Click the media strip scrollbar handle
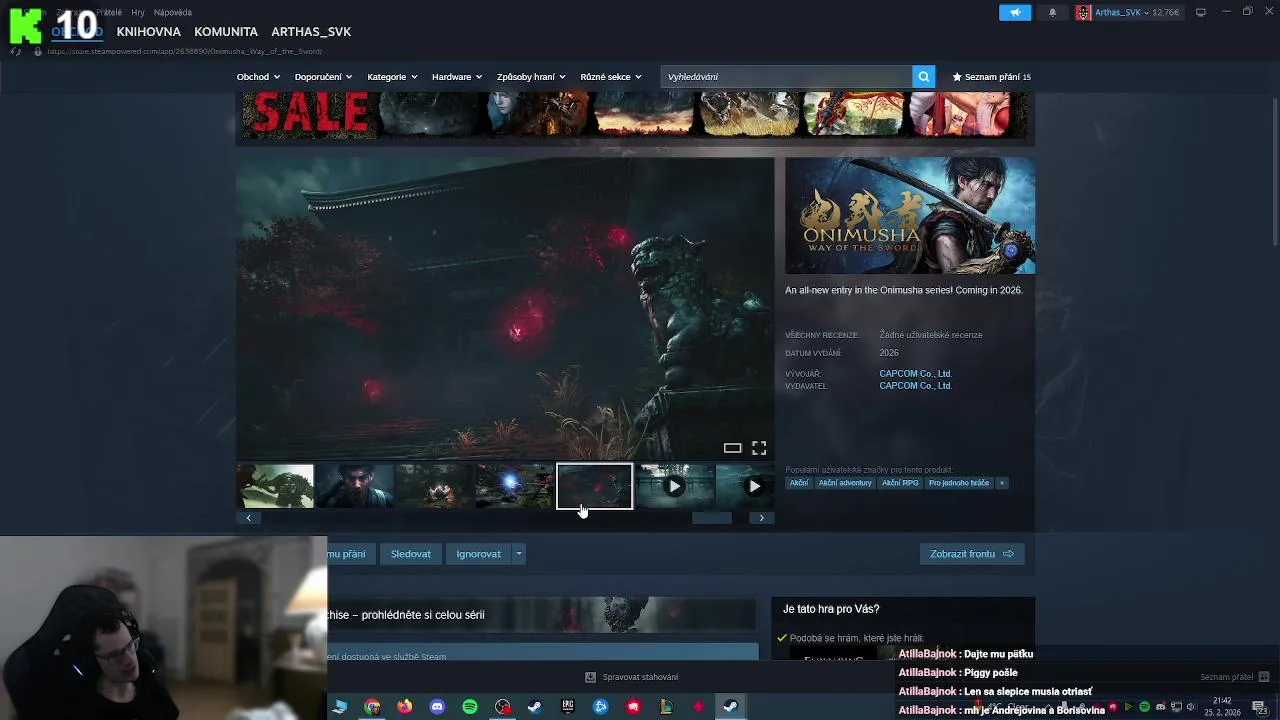The image size is (1280, 720). click(x=712, y=518)
